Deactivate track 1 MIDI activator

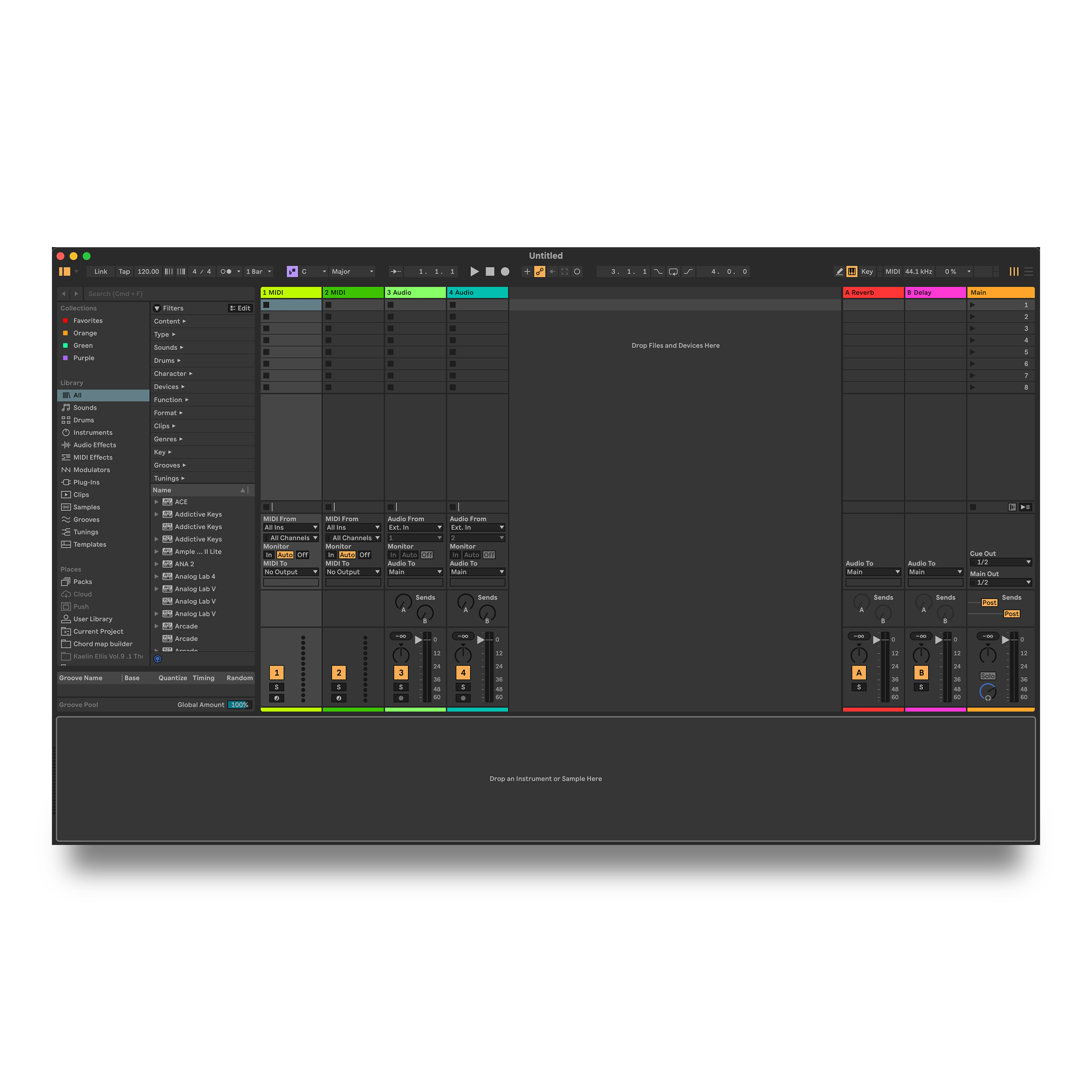(x=276, y=672)
